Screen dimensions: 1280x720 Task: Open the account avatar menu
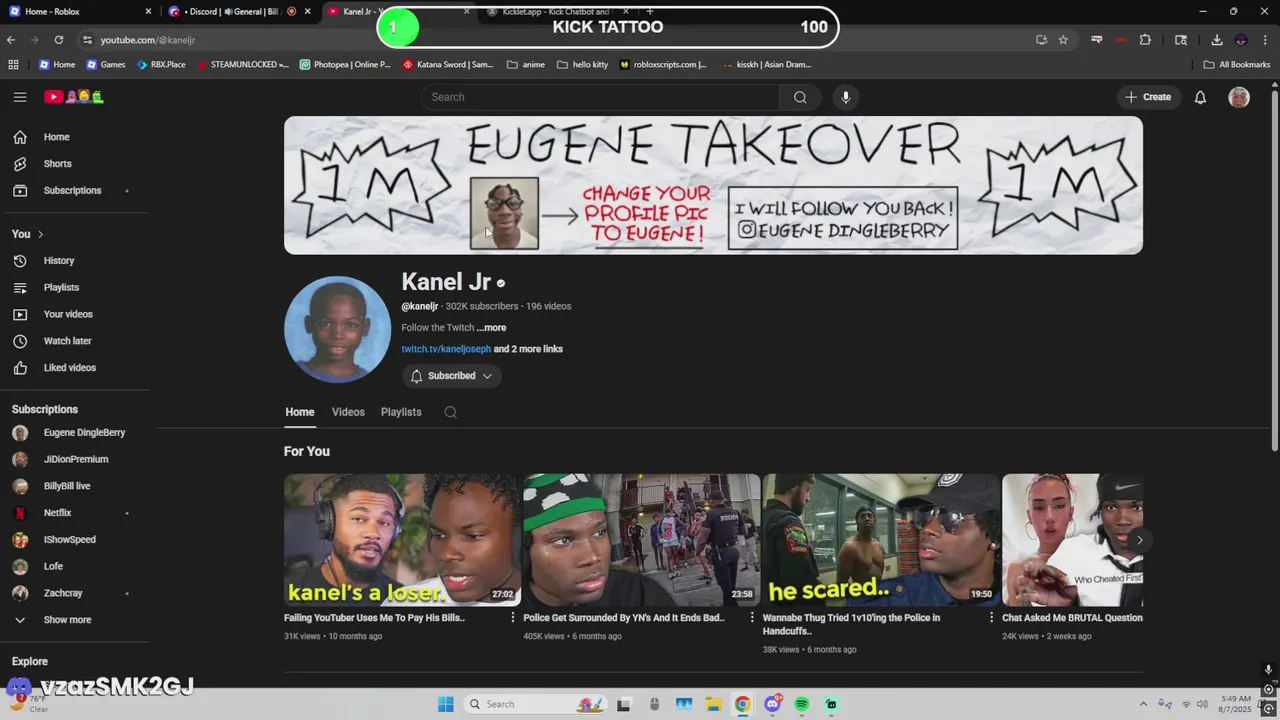coord(1239,97)
